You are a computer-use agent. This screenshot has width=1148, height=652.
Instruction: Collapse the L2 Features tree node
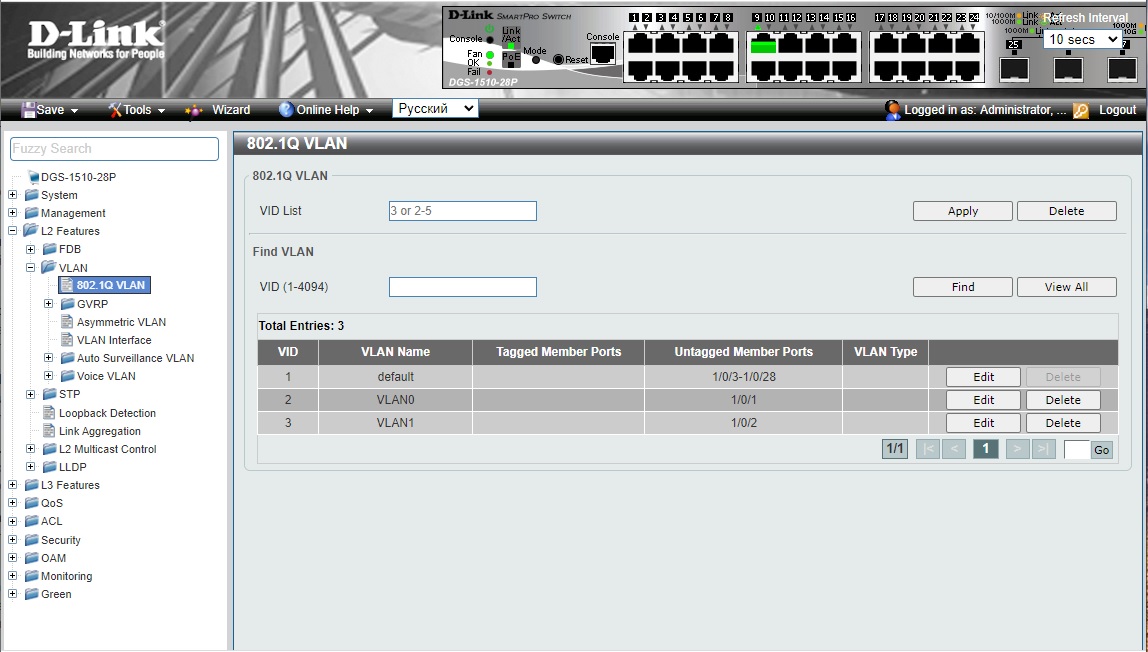13,231
